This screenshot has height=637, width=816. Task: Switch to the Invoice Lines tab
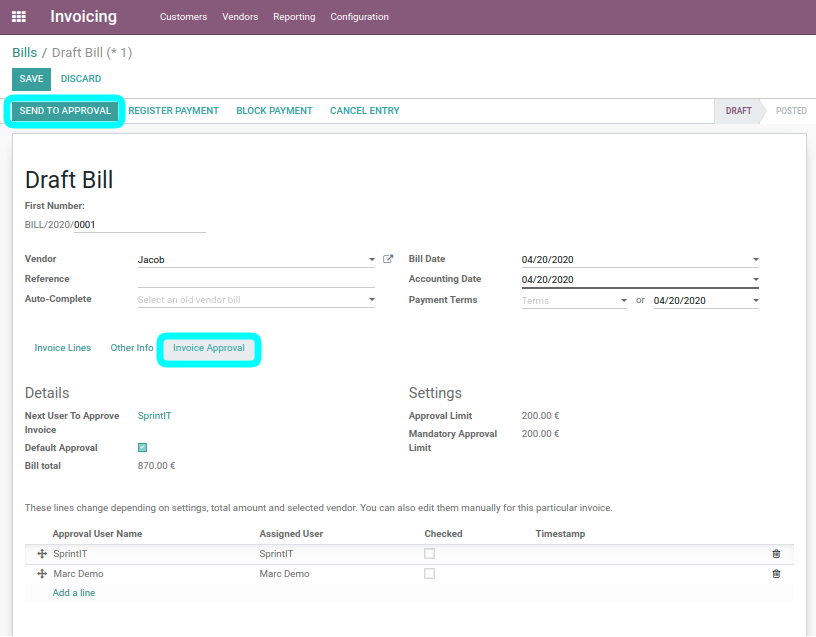(63, 348)
